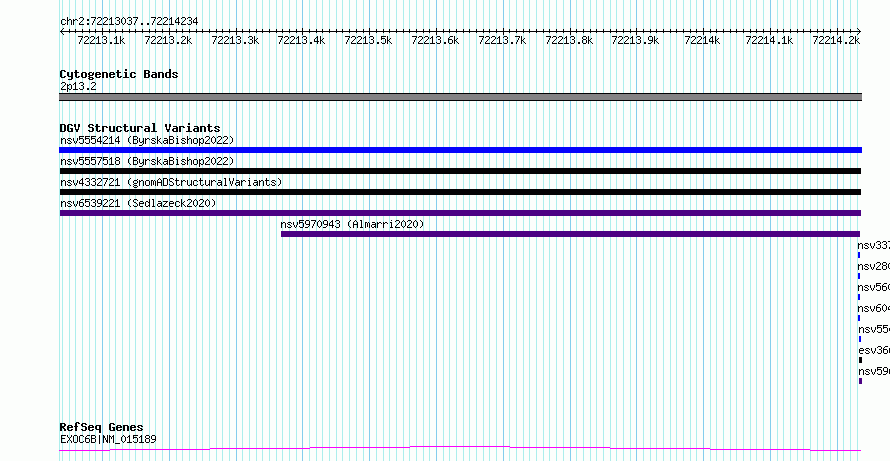Click the nsv6539221 (Sedlazeck2020) label
The image size is (890, 461).
[x=138, y=203]
